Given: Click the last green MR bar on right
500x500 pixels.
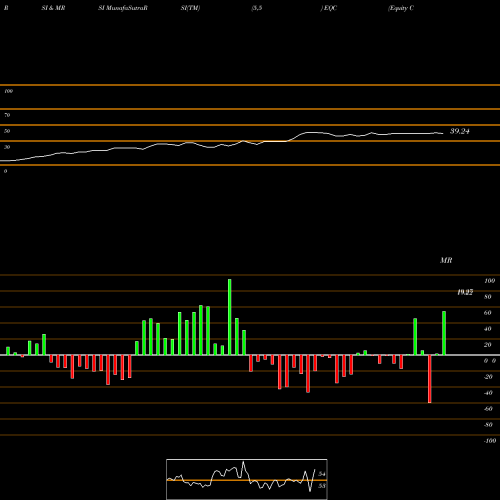Looking at the screenshot, I should point(444,333).
